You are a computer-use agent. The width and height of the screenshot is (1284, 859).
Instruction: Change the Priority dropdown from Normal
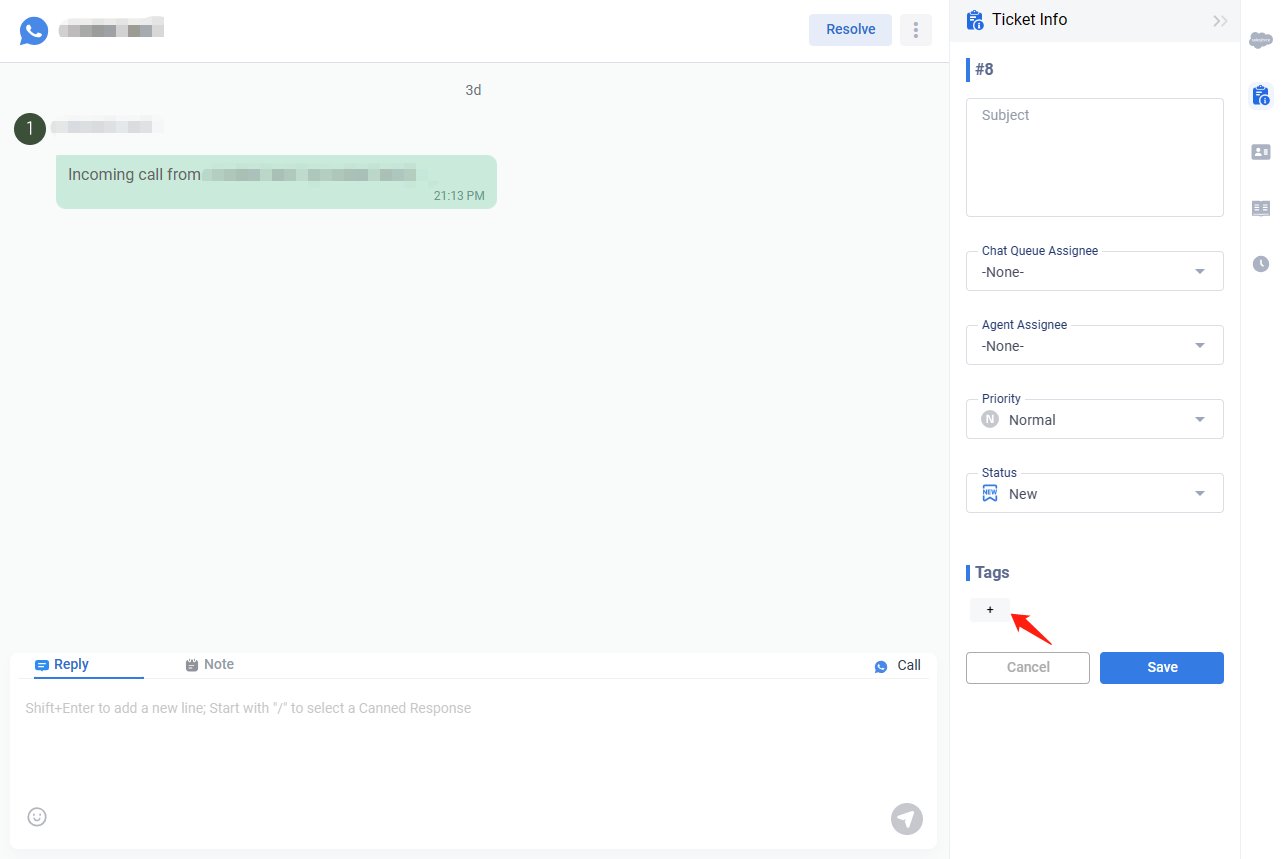point(1094,420)
